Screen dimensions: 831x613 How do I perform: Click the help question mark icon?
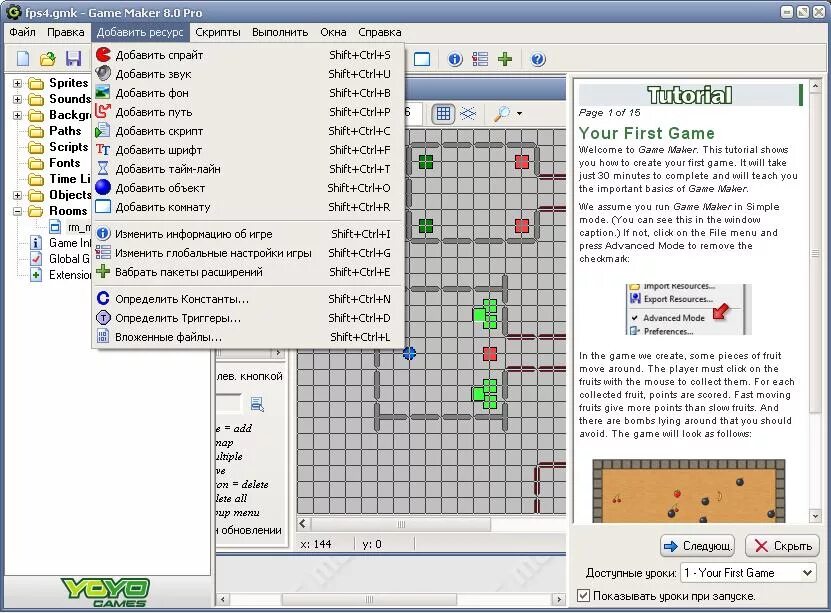(x=538, y=59)
